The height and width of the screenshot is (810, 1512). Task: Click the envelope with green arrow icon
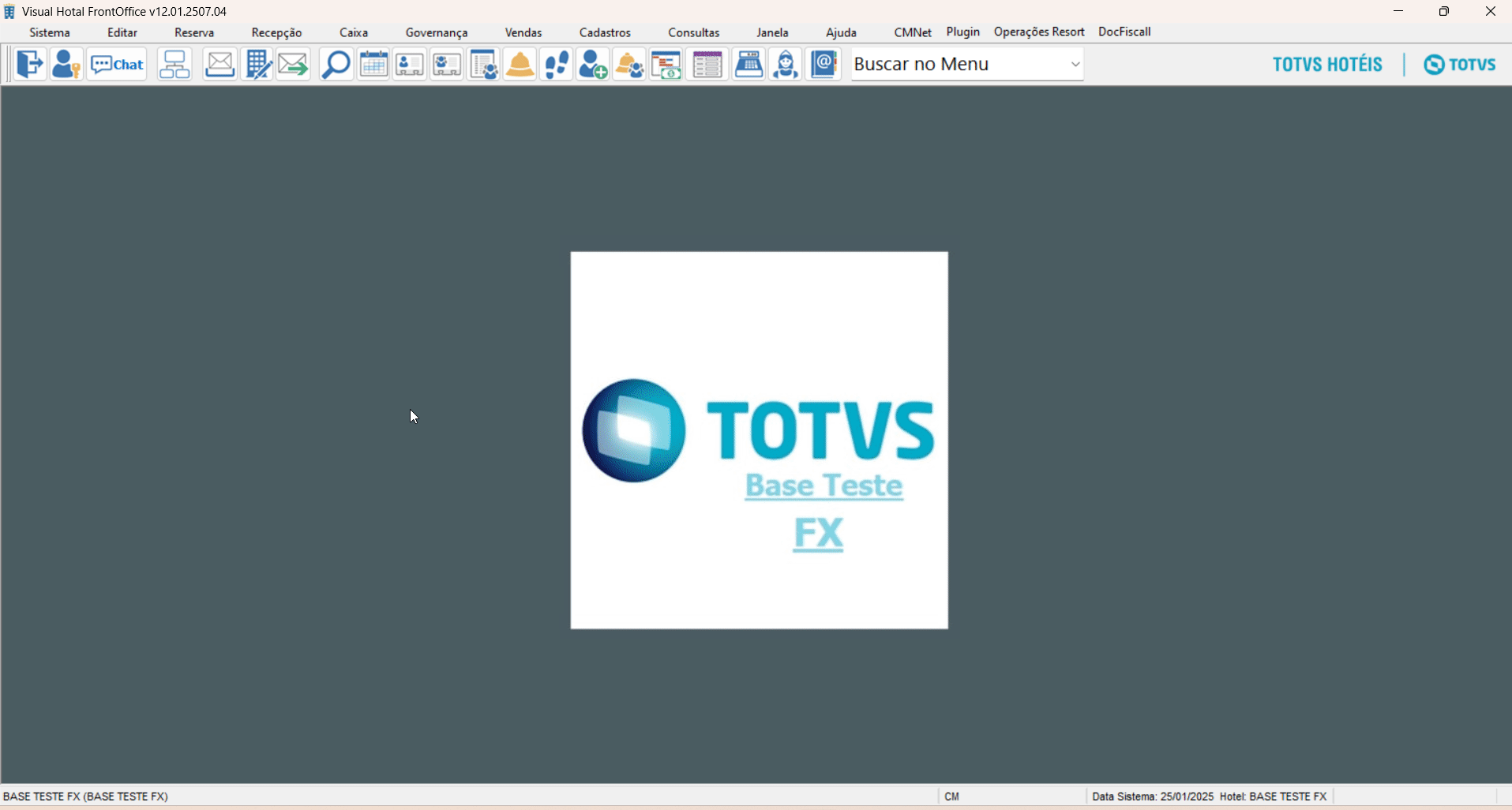click(293, 64)
